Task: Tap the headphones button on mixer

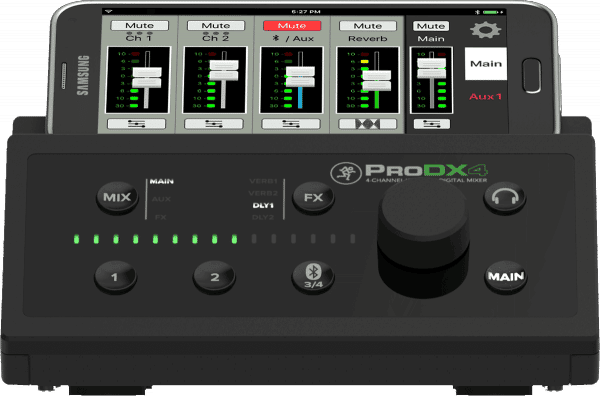Action: [x=505, y=198]
